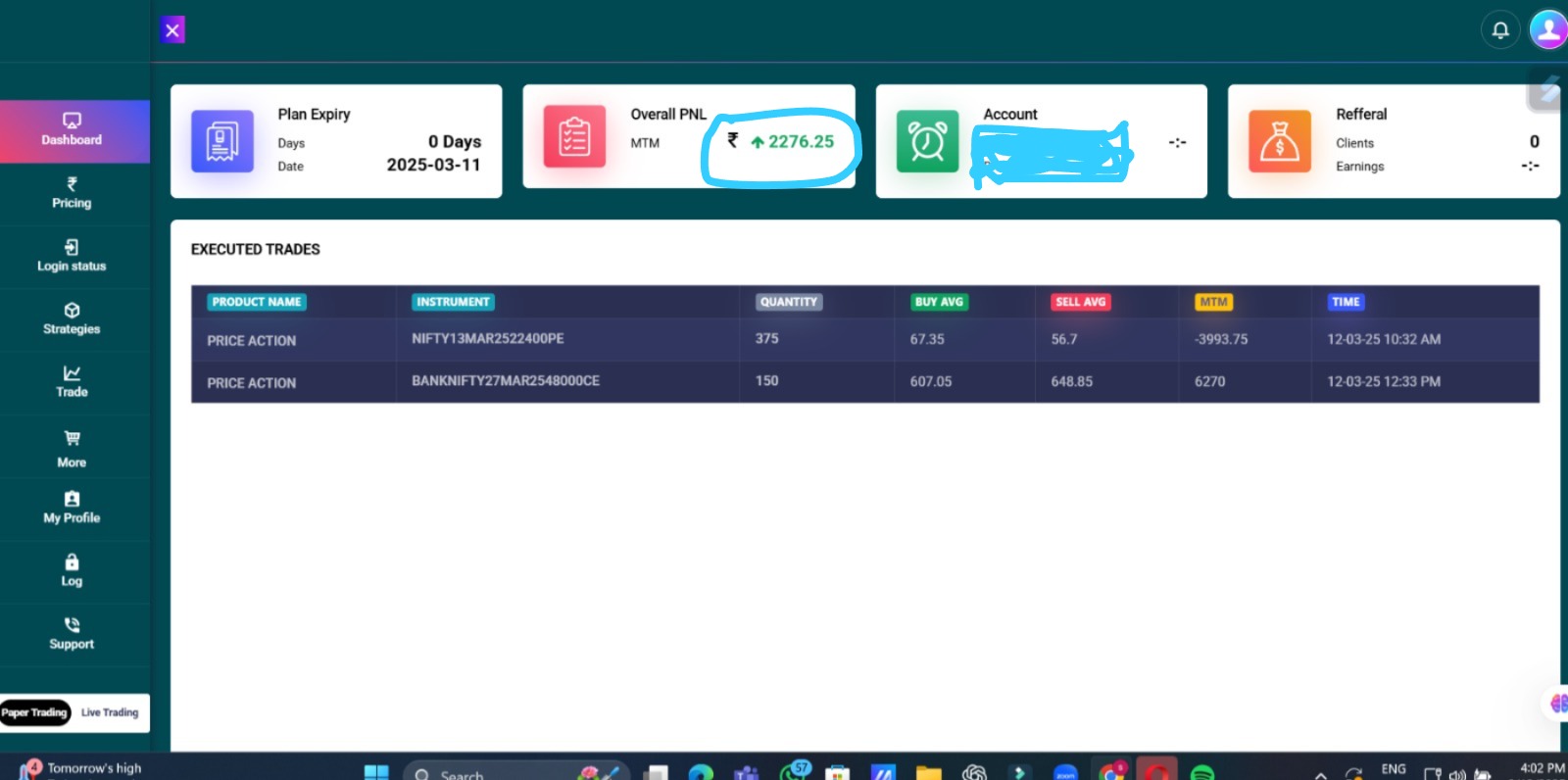Screen dimensions: 1568x780
Task: Switch to Paper Trading mode
Action: pos(35,712)
